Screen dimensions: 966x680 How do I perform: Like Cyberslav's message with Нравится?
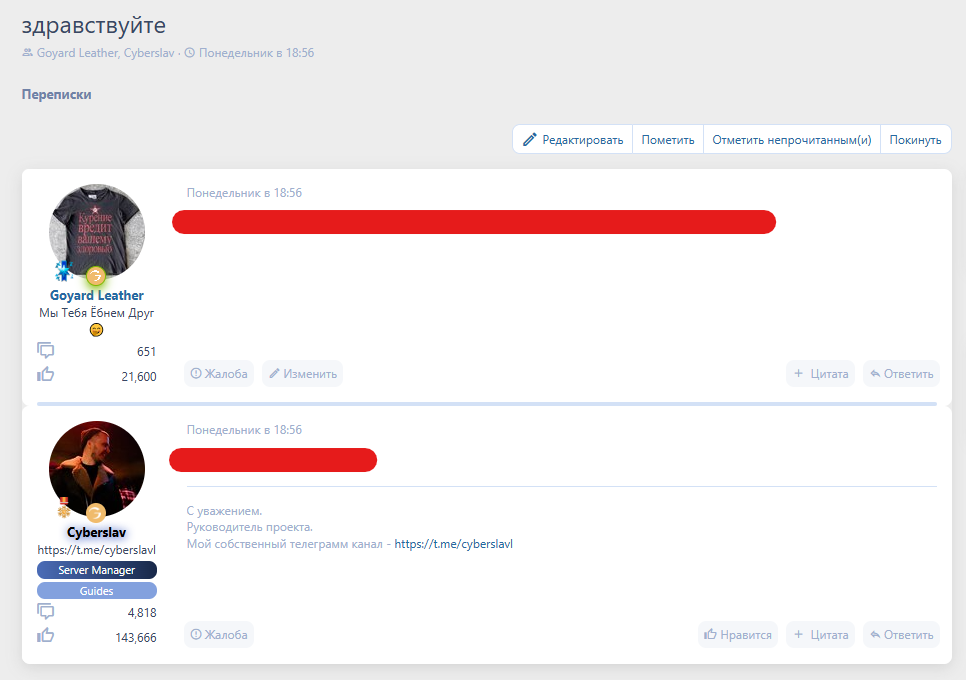[738, 634]
